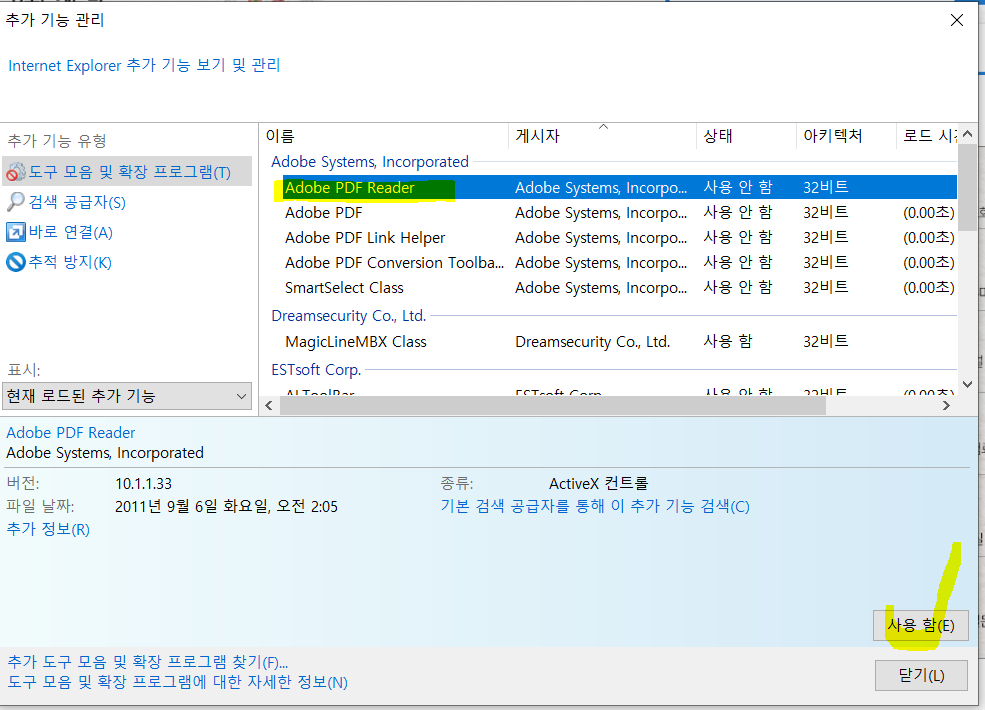
Task: Click the tracking protection blocked icon
Action: (16, 261)
